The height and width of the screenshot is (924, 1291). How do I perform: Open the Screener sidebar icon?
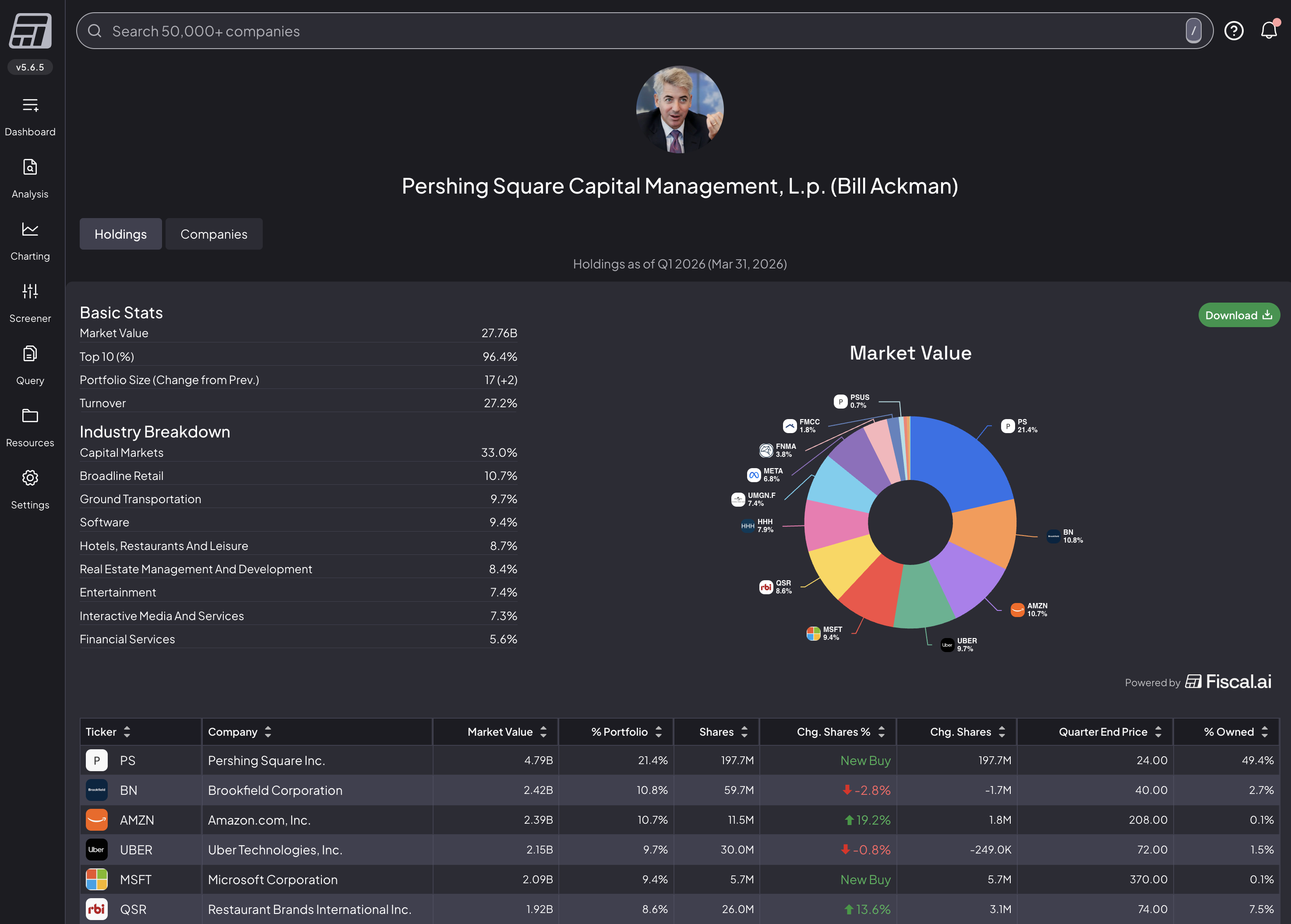tap(30, 291)
